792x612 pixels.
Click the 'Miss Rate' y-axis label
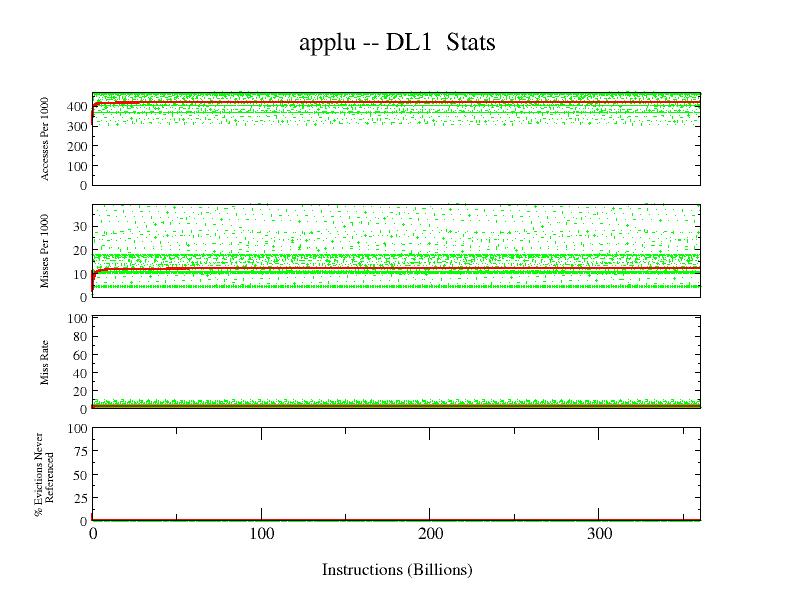[45, 362]
